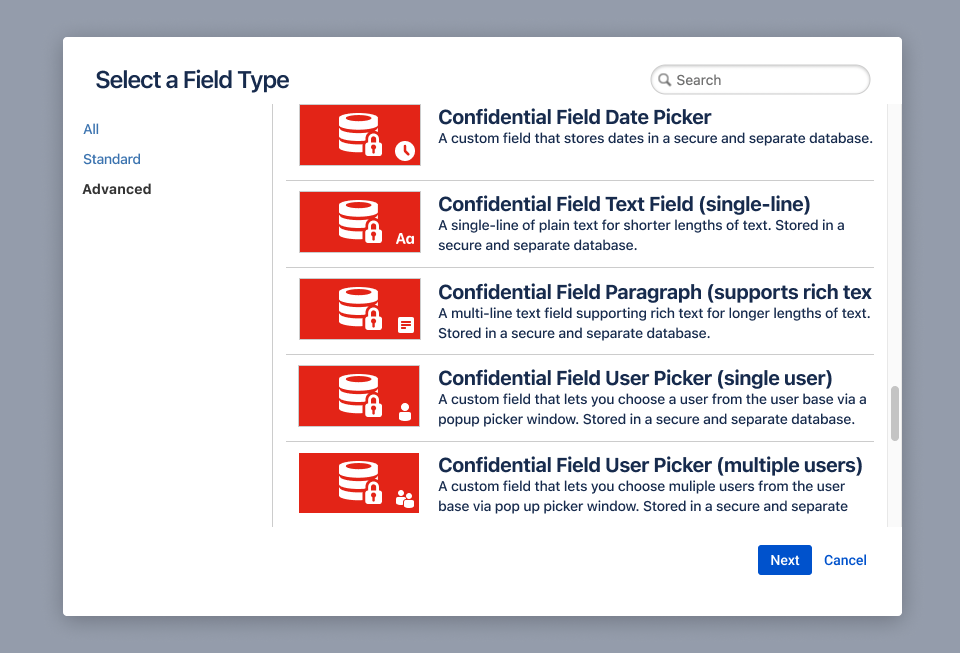This screenshot has width=960, height=653.
Task: Click the clock symbol on the Date Picker icon
Action: (404, 150)
